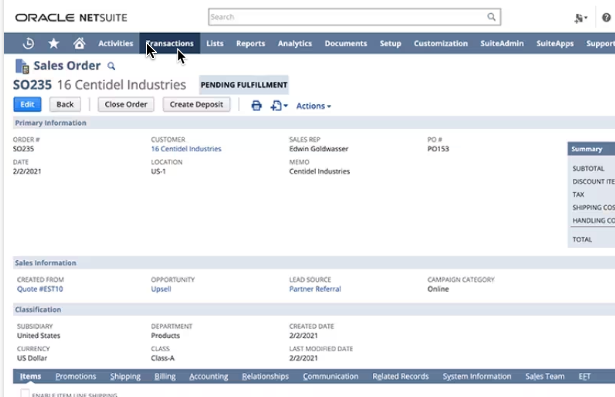Open the Setup menu
Image resolution: width=615 pixels, height=397 pixels.
click(x=390, y=44)
